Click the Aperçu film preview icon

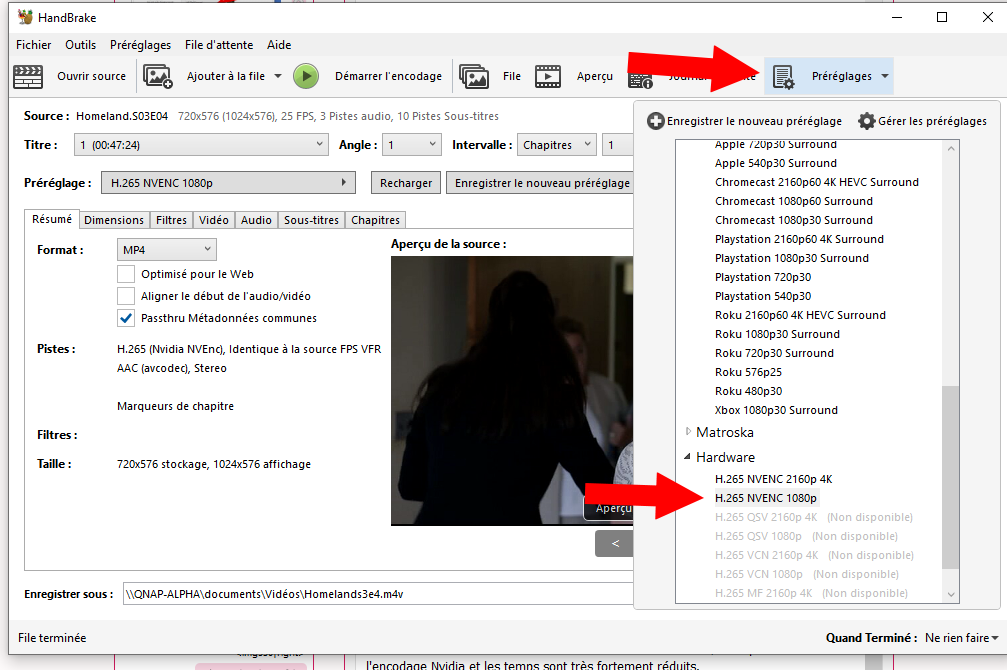tap(547, 76)
